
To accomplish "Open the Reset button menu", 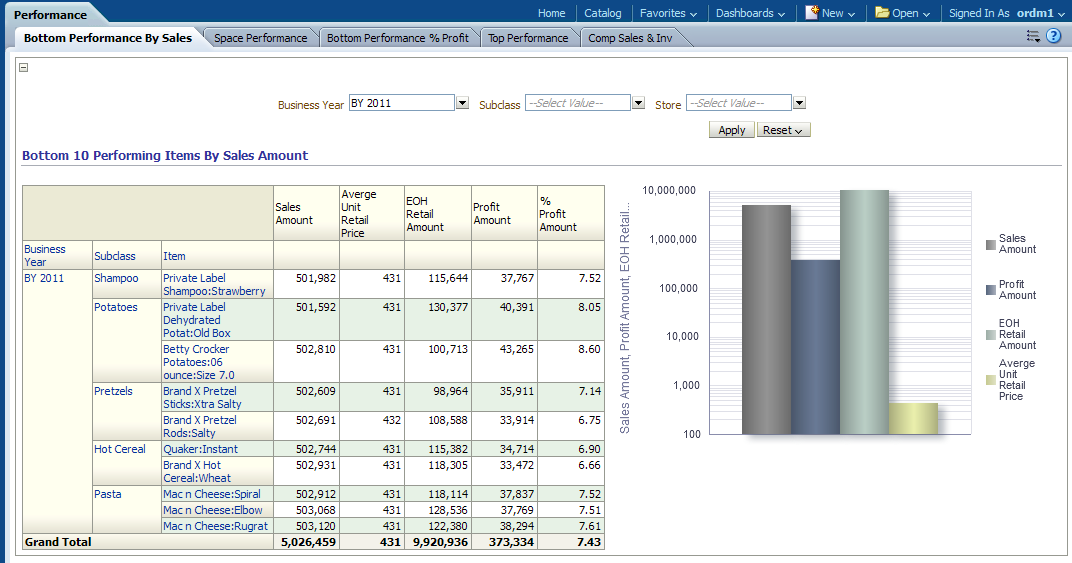I will click(x=783, y=130).
